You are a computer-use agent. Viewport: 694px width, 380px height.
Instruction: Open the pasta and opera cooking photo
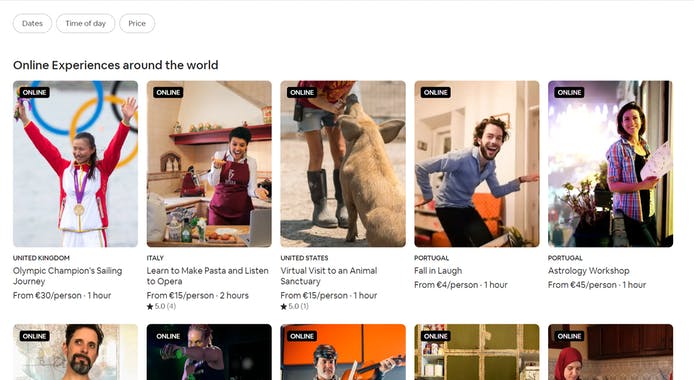click(x=209, y=164)
